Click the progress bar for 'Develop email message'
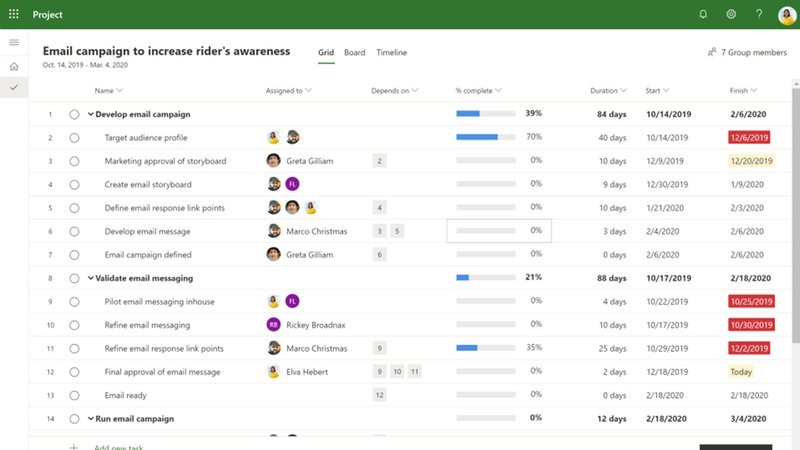800x450 pixels. click(x=486, y=231)
